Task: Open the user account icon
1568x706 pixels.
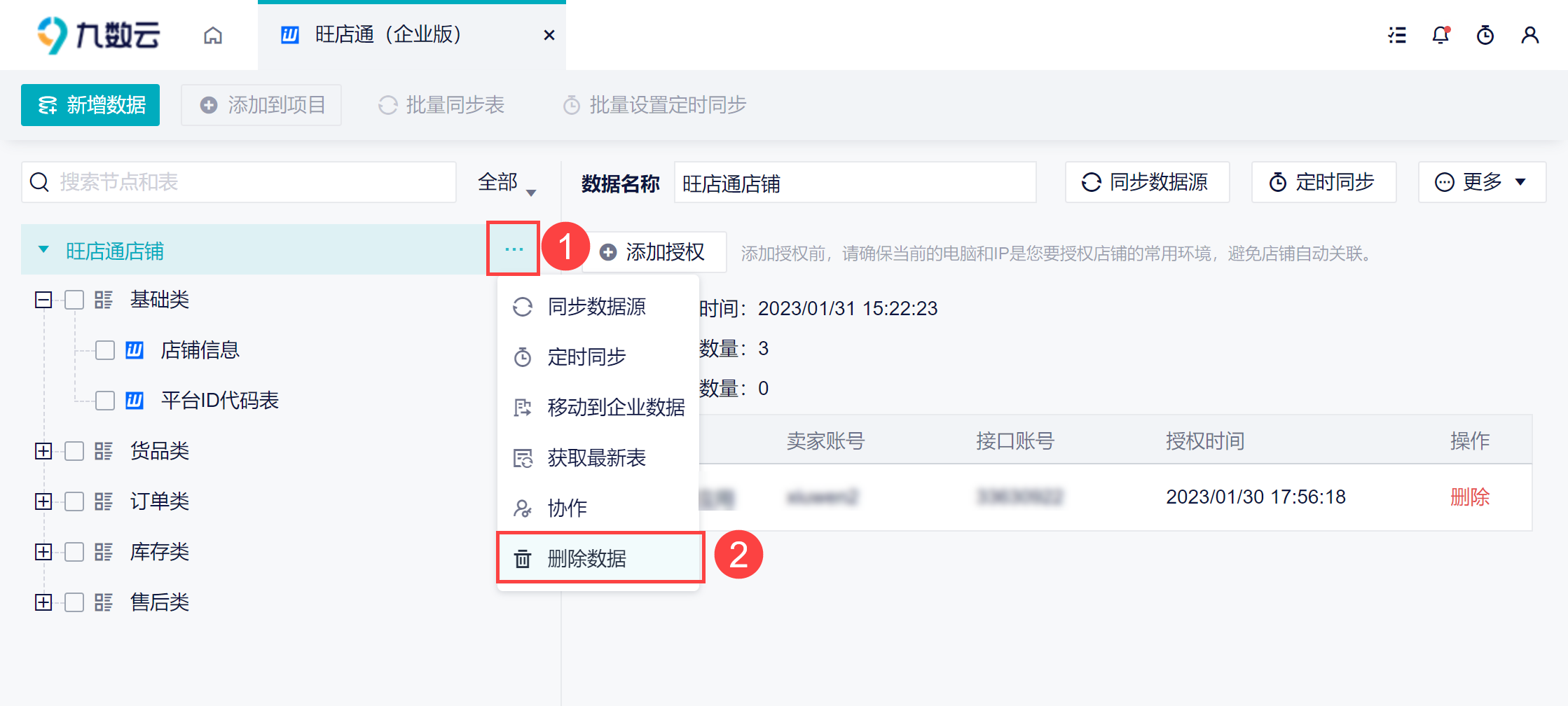Action: [1530, 35]
